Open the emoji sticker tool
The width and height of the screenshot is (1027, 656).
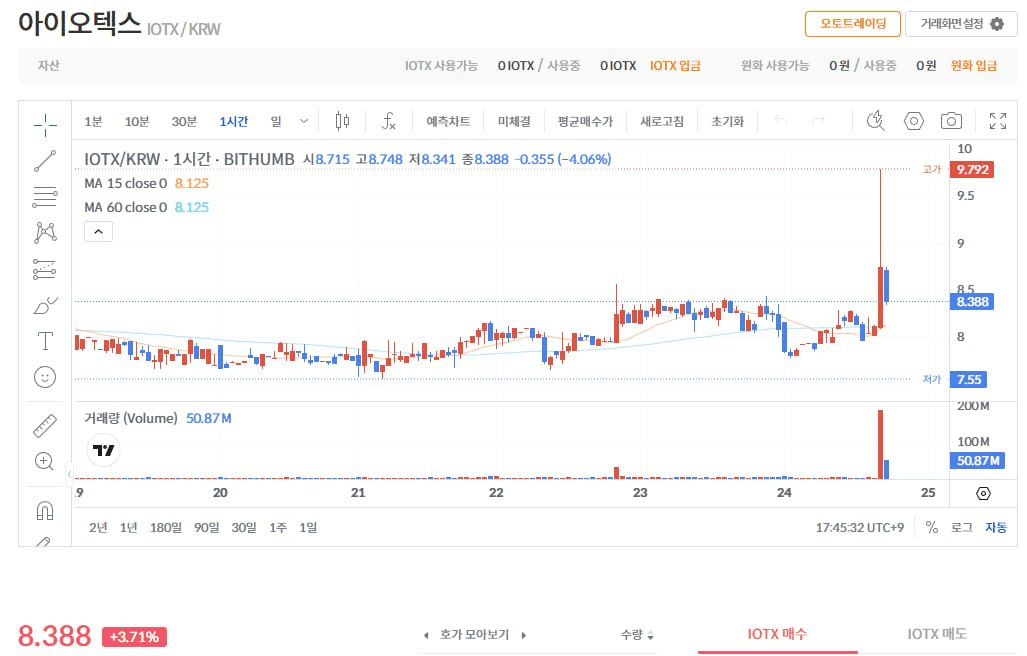coord(45,377)
